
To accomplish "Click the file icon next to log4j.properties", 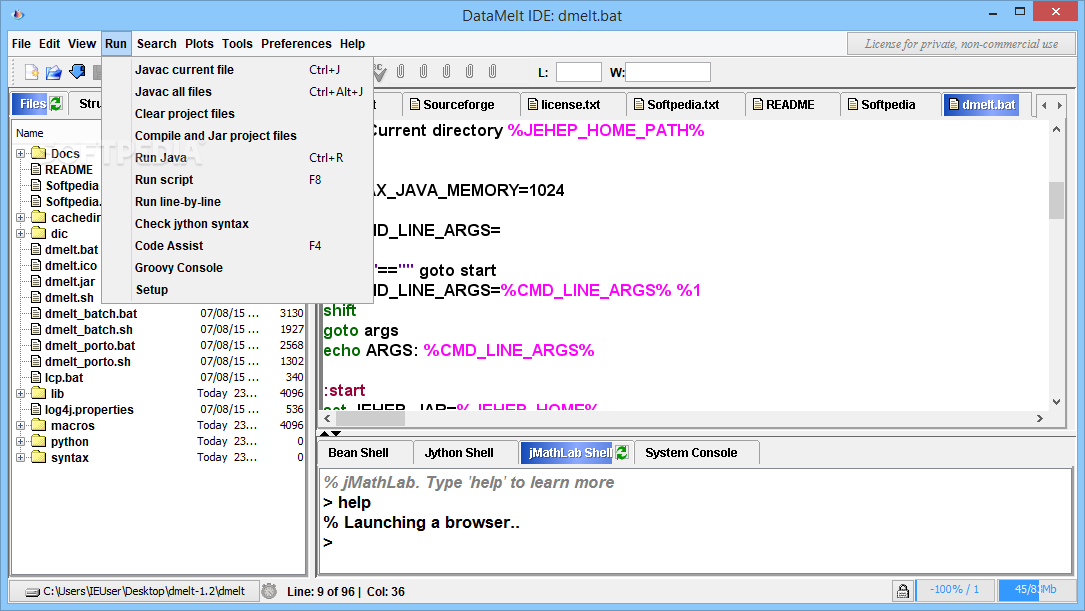I will click(36, 410).
